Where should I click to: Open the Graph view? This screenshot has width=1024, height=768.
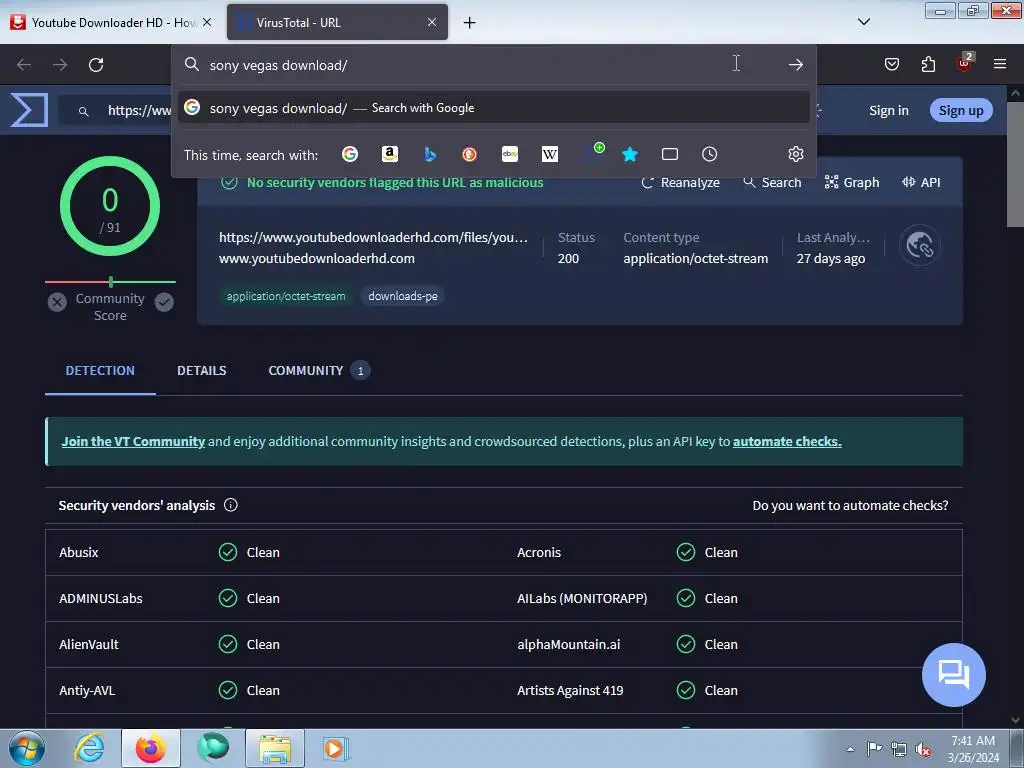pyautogui.click(x=852, y=182)
